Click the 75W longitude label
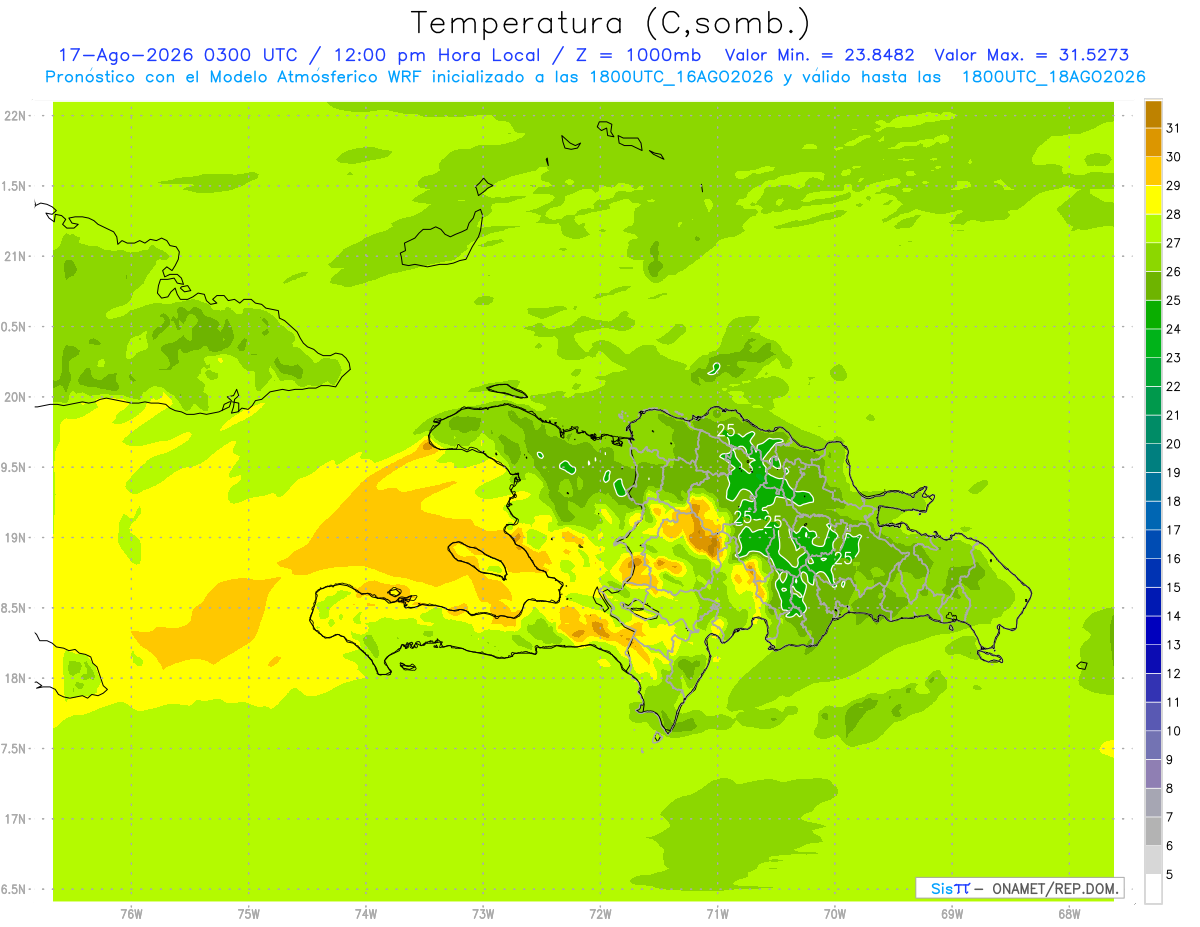 click(x=248, y=914)
